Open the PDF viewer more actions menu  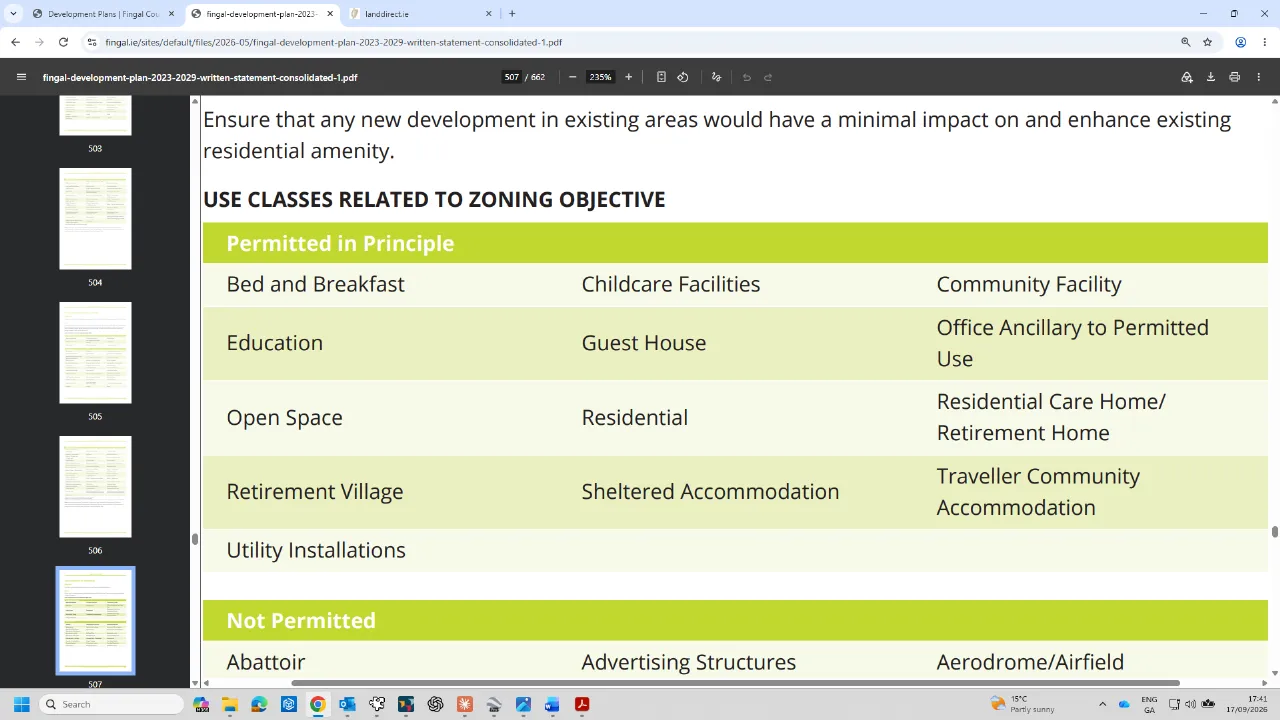[1259, 77]
